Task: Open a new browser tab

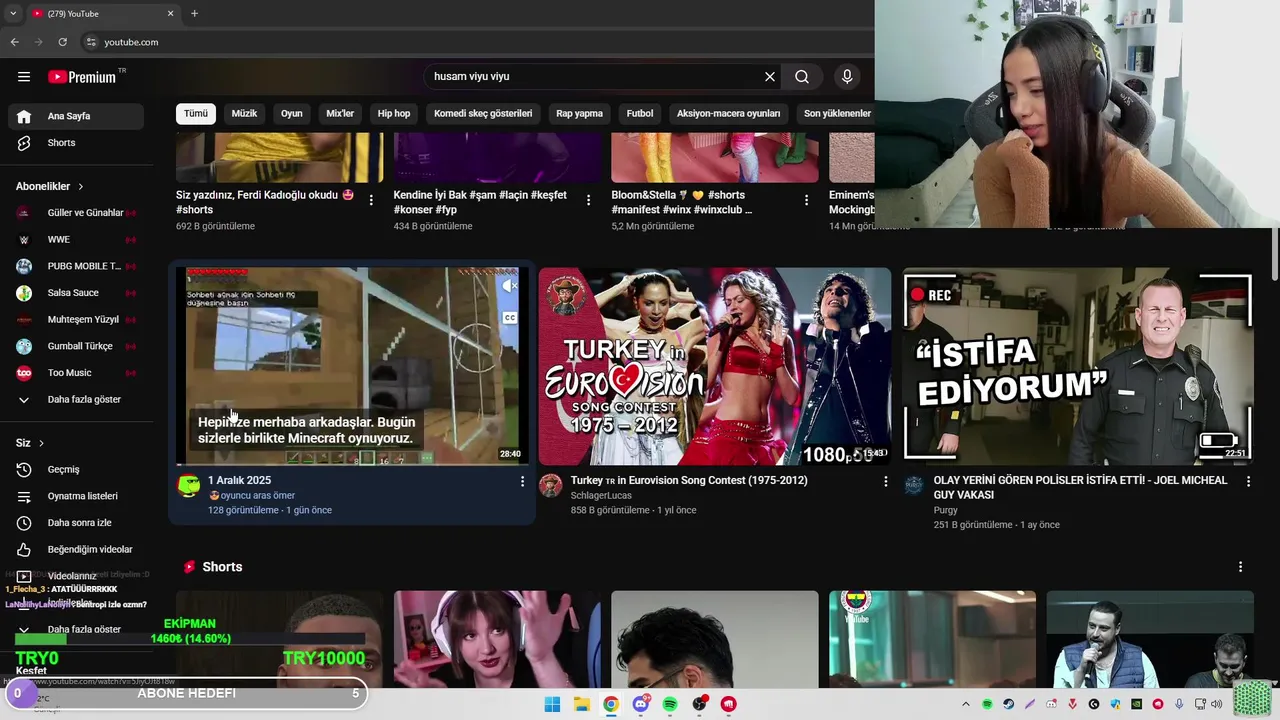Action: [194, 14]
